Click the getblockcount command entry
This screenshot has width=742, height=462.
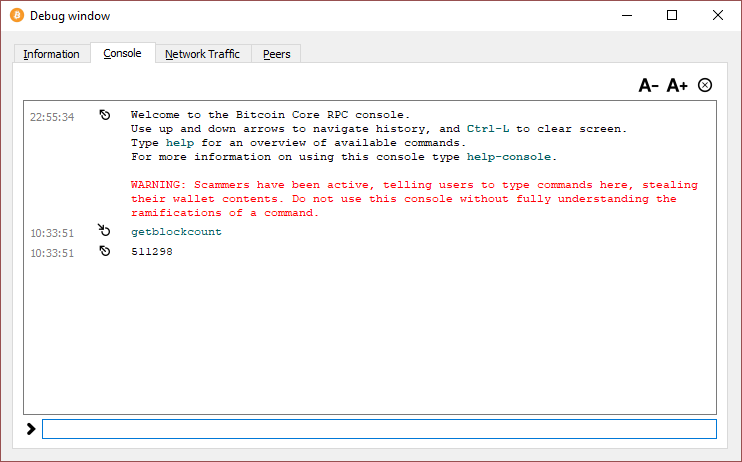coord(176,232)
